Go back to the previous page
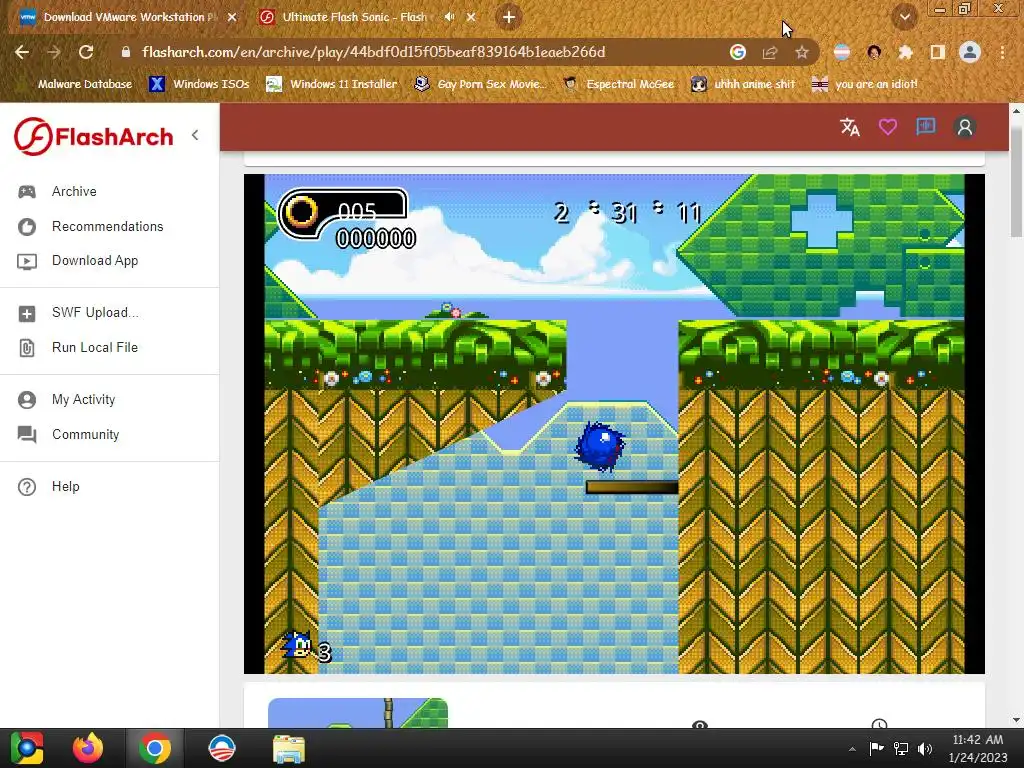 (22, 52)
